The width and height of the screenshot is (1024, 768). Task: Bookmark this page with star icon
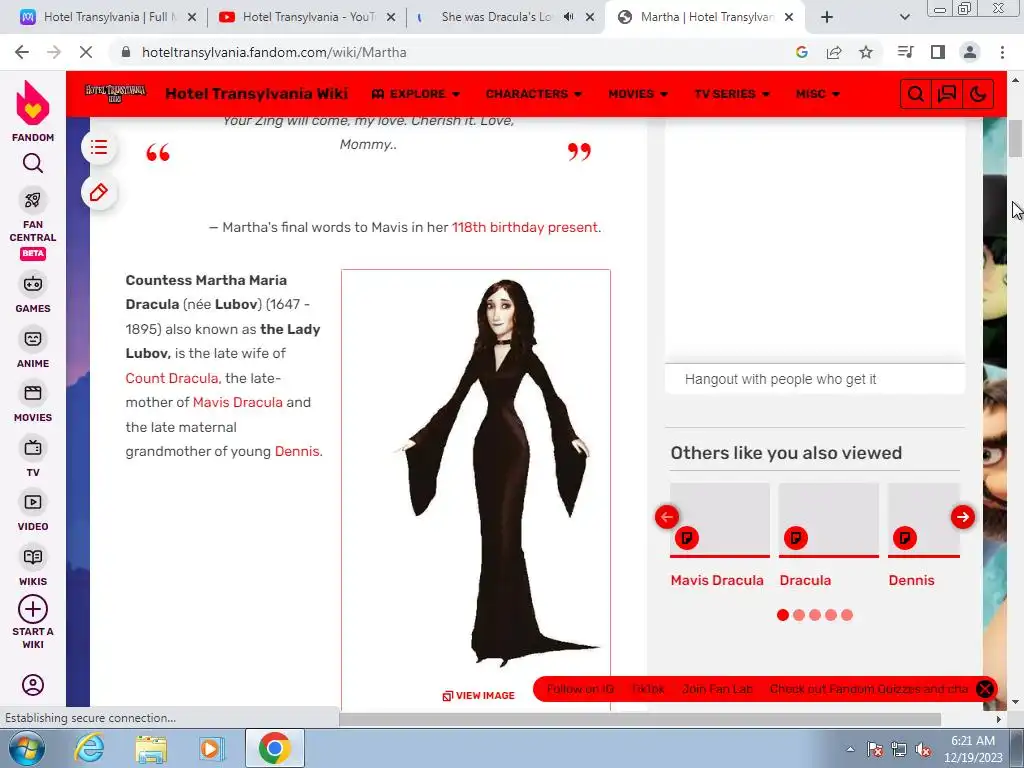pos(866,52)
